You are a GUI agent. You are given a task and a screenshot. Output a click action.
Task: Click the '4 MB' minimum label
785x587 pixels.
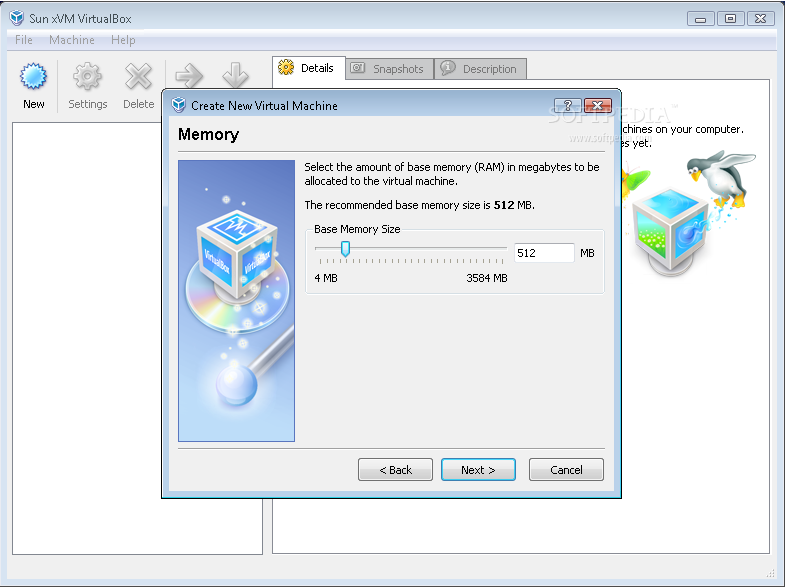(x=326, y=278)
